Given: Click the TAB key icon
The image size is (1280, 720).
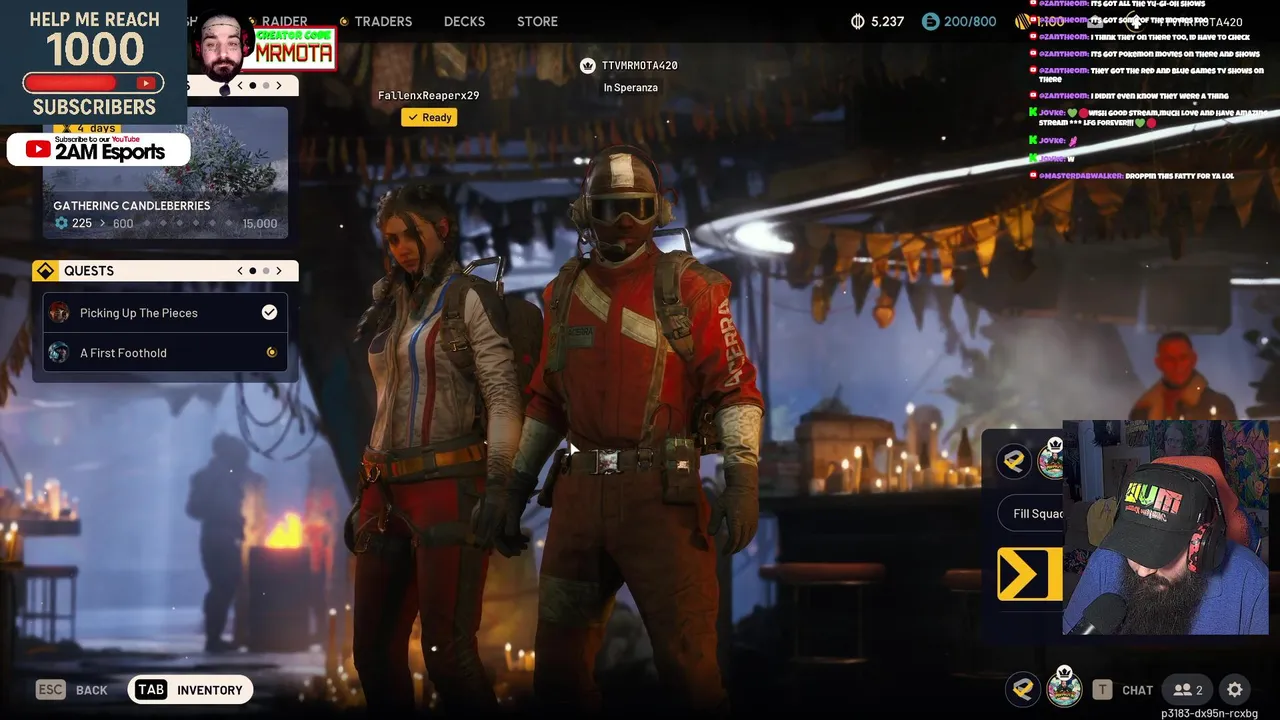Looking at the screenshot, I should point(151,690).
